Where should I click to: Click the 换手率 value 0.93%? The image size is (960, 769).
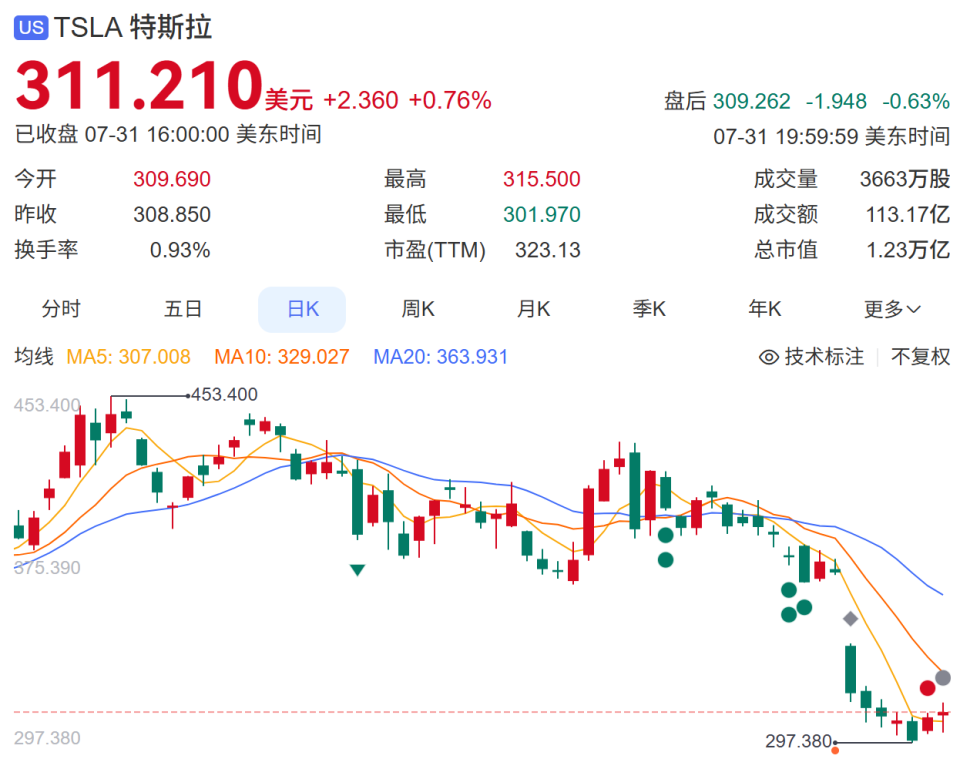pyautogui.click(x=180, y=250)
